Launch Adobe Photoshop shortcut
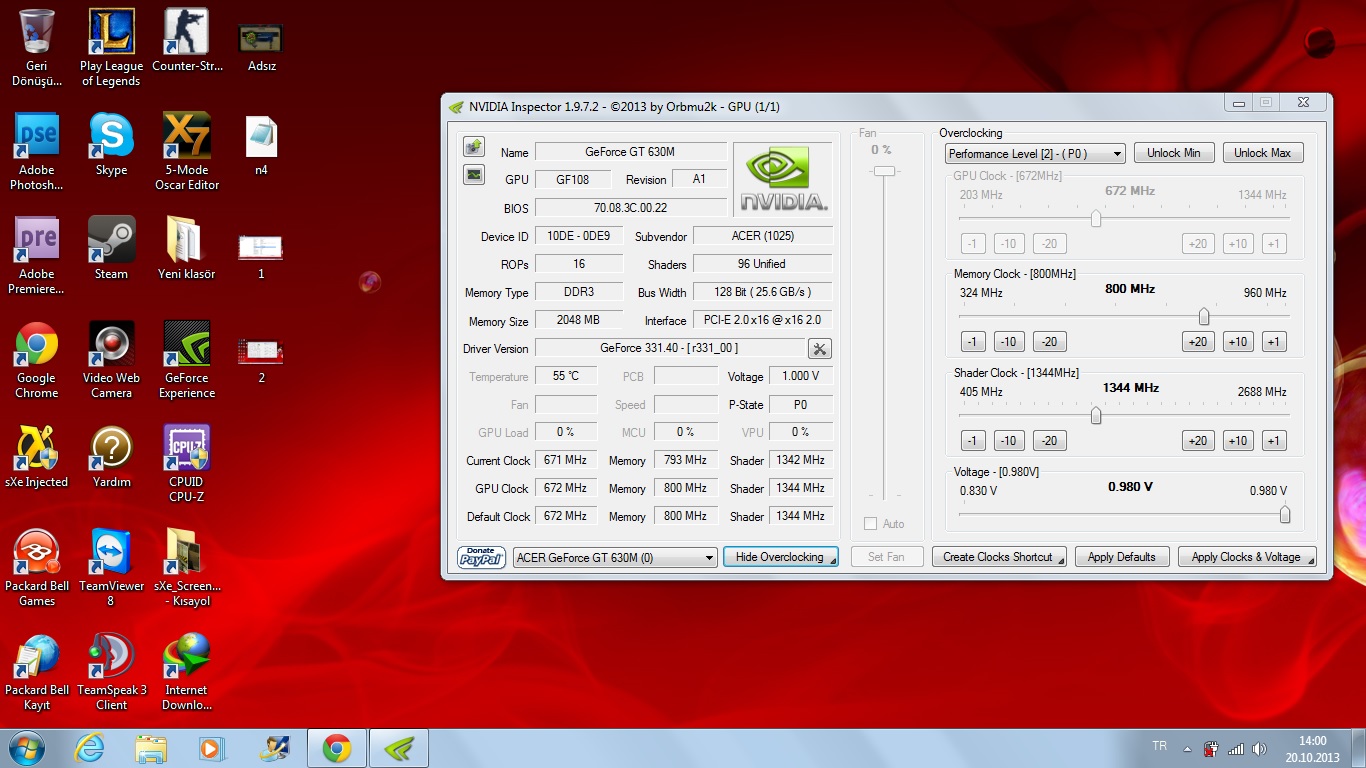This screenshot has width=1366, height=768. tap(37, 151)
